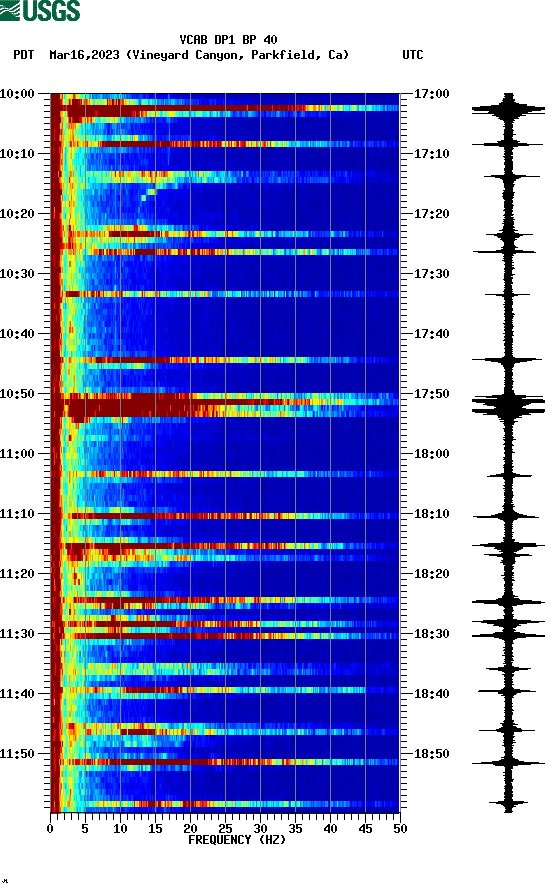
Task: Click the spectrogram event band at 17:33 UTC
Action: pyautogui.click(x=225, y=294)
